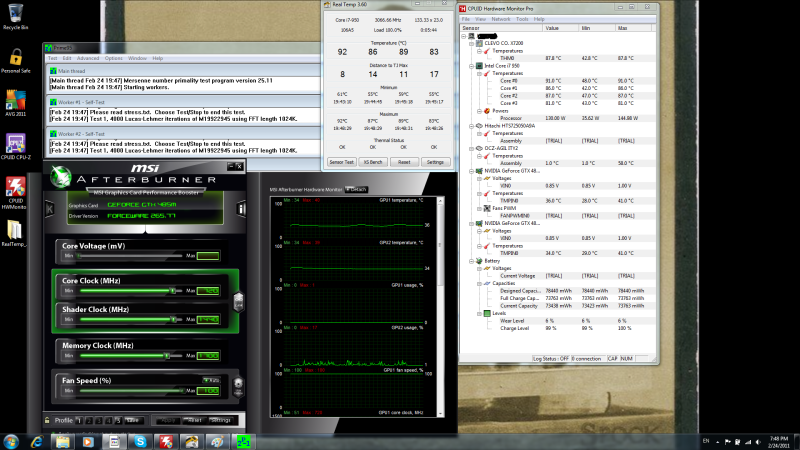Image resolution: width=800 pixels, height=450 pixels.
Task: Click the profile lock icon in Afterburner
Action: 47,420
